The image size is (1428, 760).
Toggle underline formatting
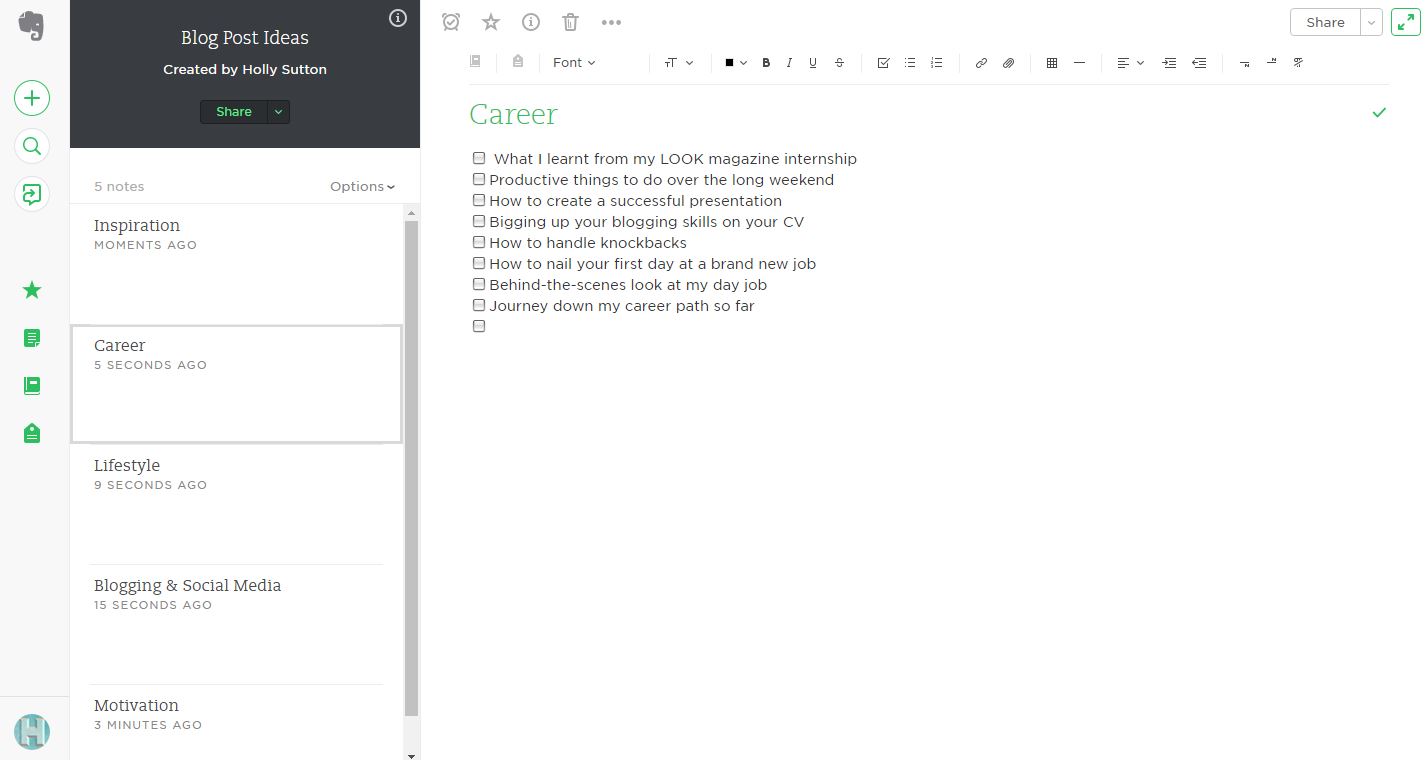pyautogui.click(x=813, y=63)
